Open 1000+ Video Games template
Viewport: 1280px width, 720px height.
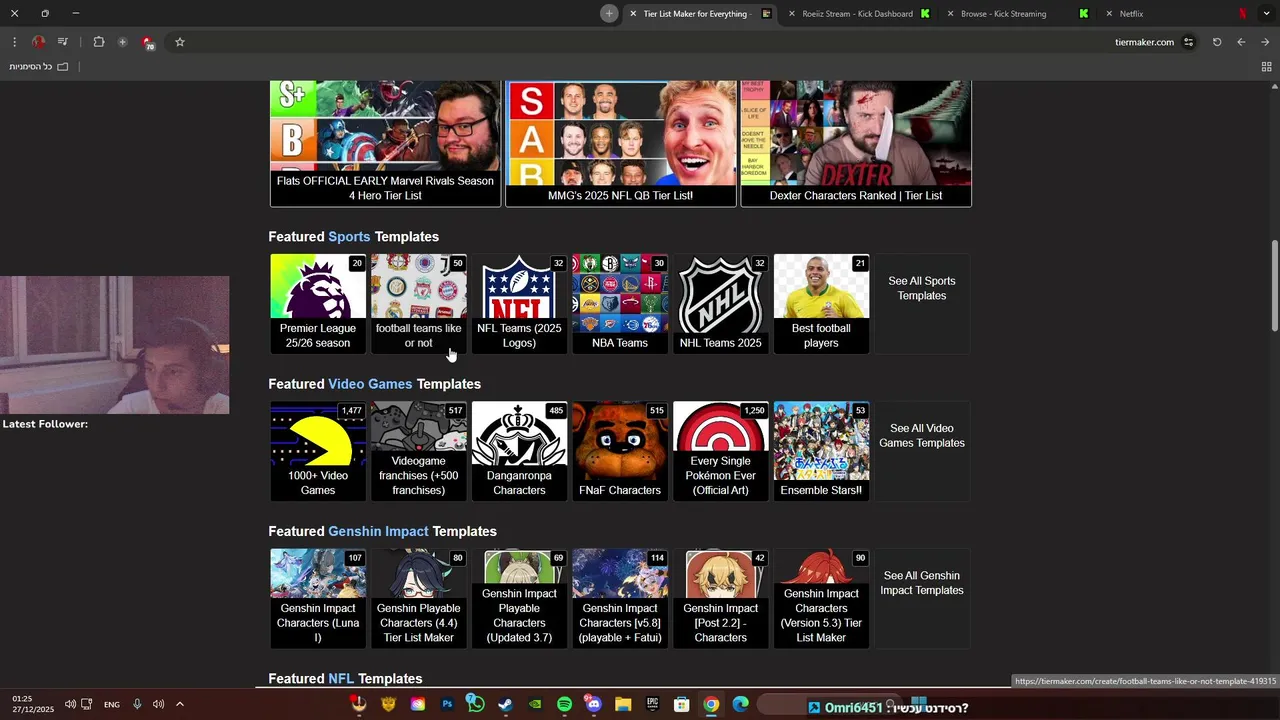[x=318, y=451]
